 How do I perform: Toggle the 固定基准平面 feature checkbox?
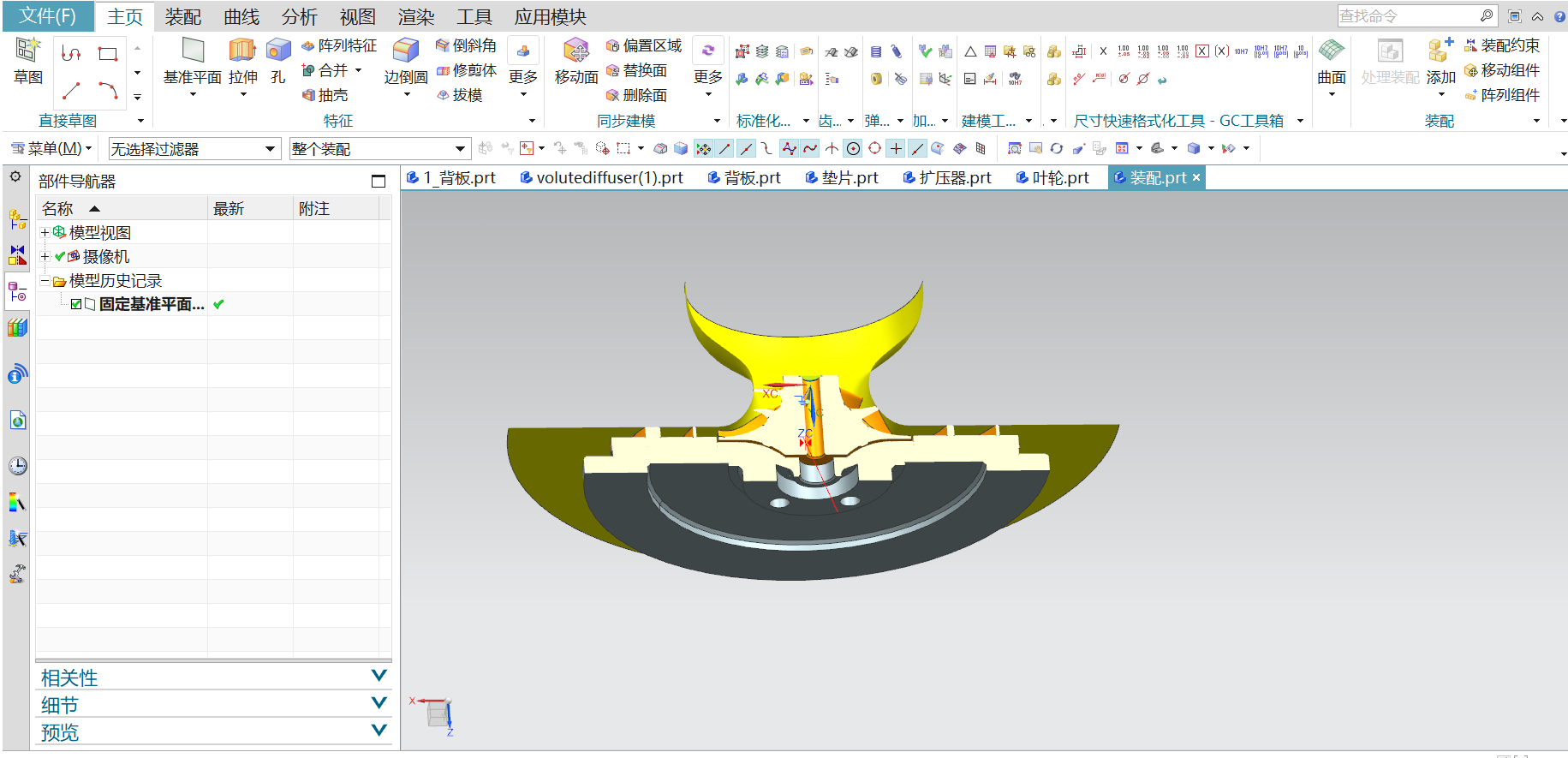pos(76,305)
